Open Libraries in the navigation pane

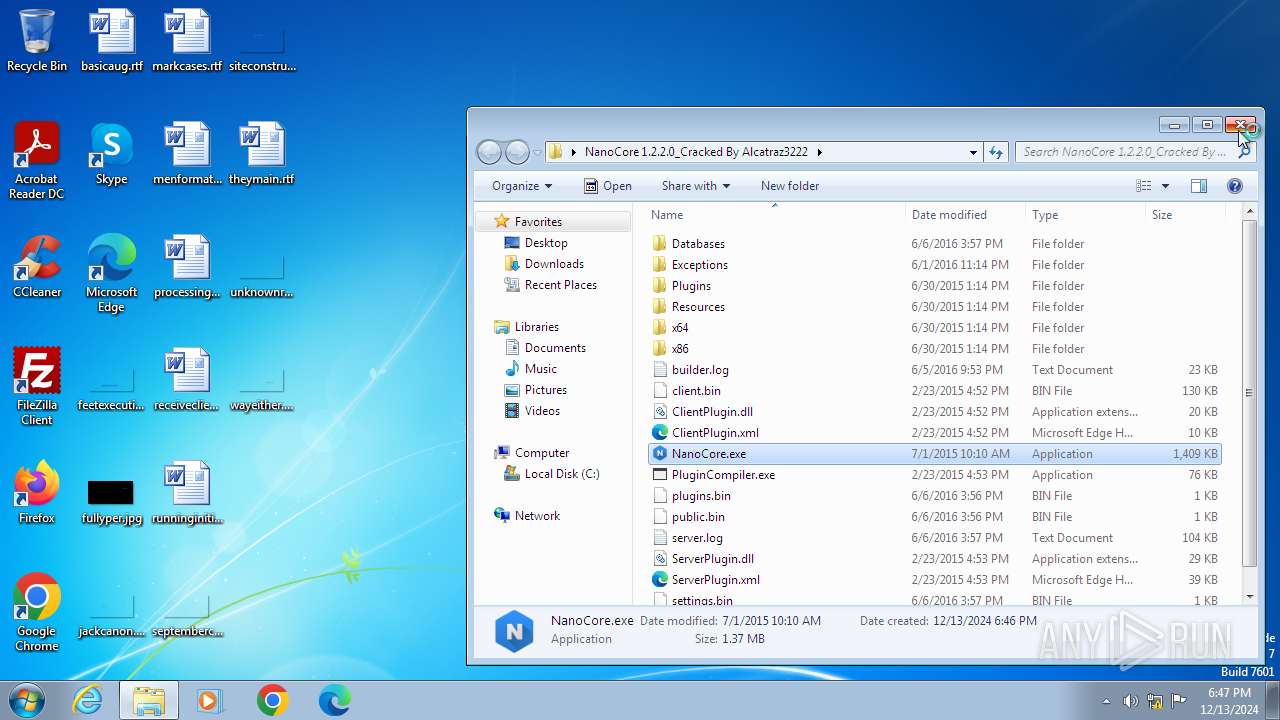(536, 327)
